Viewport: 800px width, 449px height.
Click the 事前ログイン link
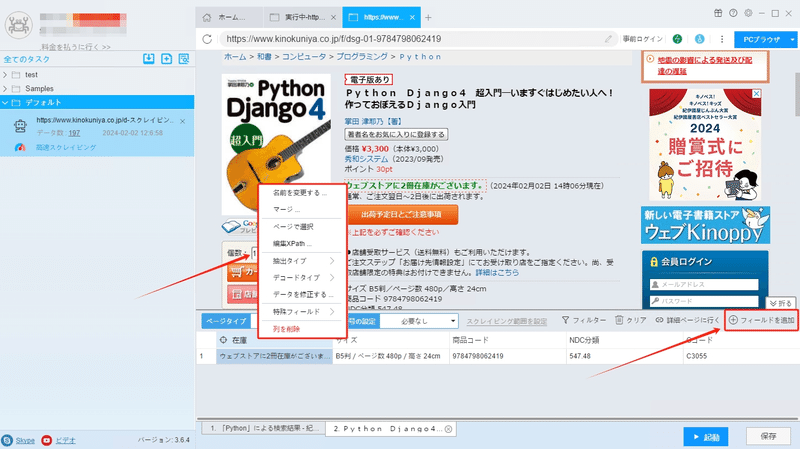642,39
